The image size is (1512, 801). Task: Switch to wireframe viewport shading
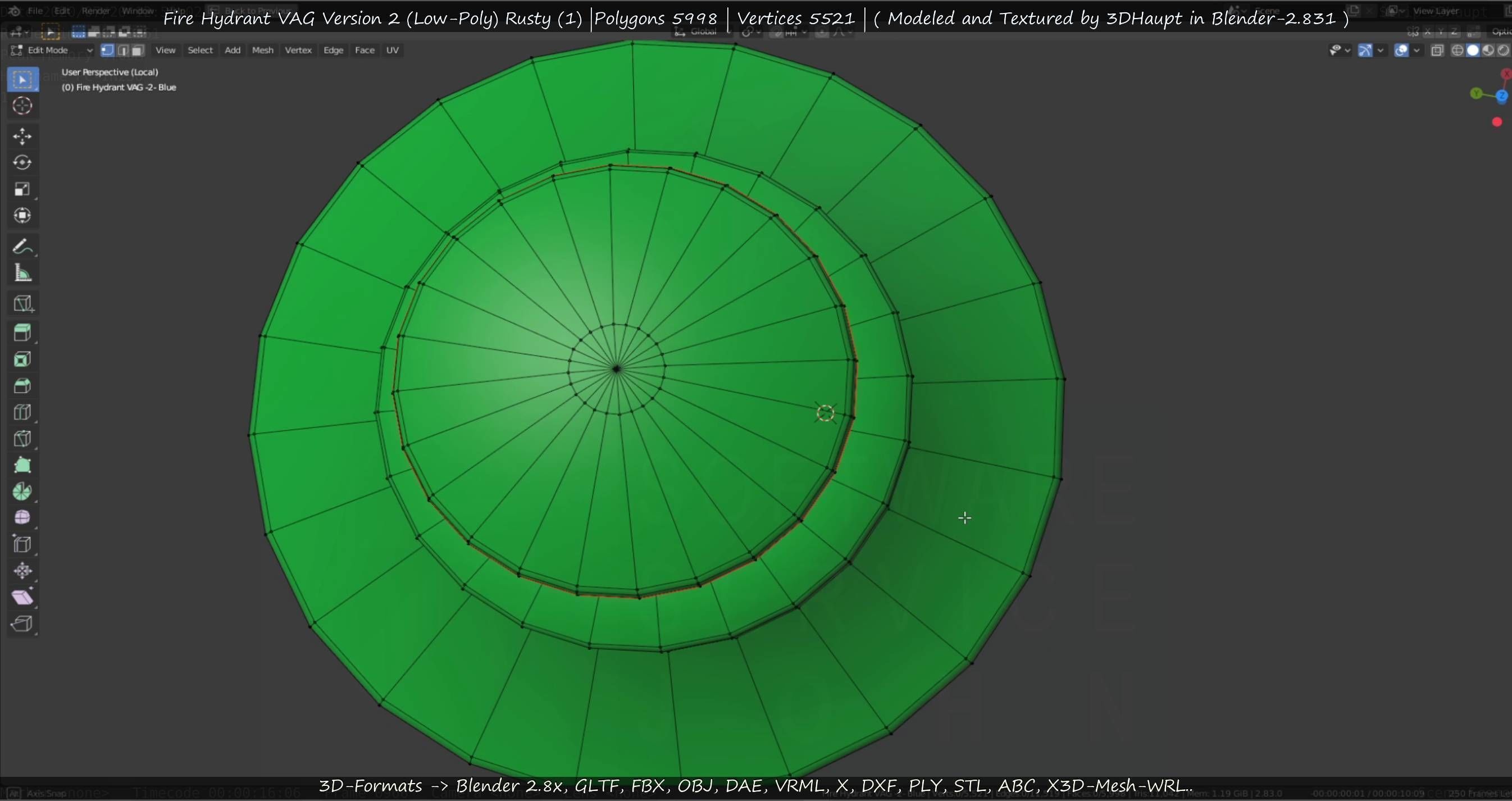(x=1458, y=51)
